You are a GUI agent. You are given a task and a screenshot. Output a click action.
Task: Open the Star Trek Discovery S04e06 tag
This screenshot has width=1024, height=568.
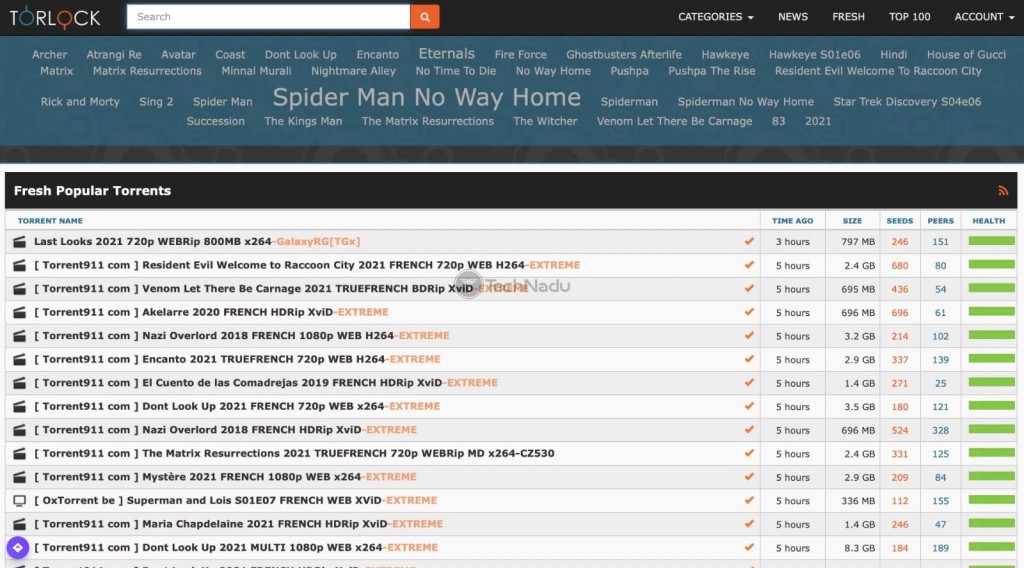[x=907, y=102]
